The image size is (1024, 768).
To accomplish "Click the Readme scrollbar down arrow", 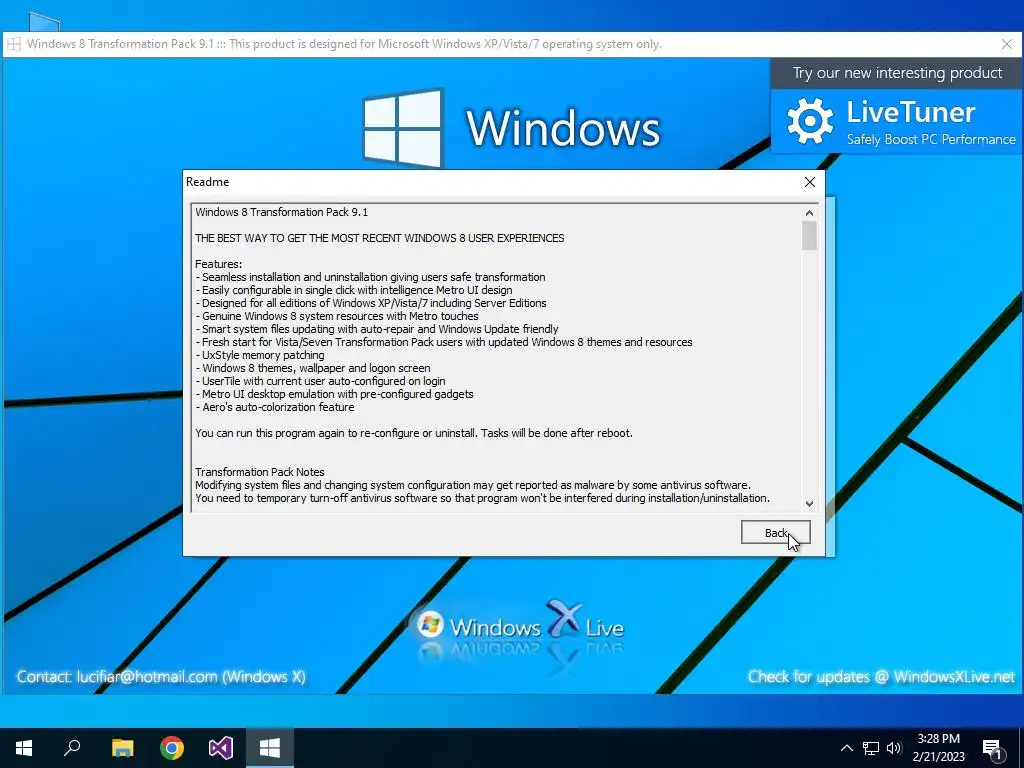I will point(809,504).
